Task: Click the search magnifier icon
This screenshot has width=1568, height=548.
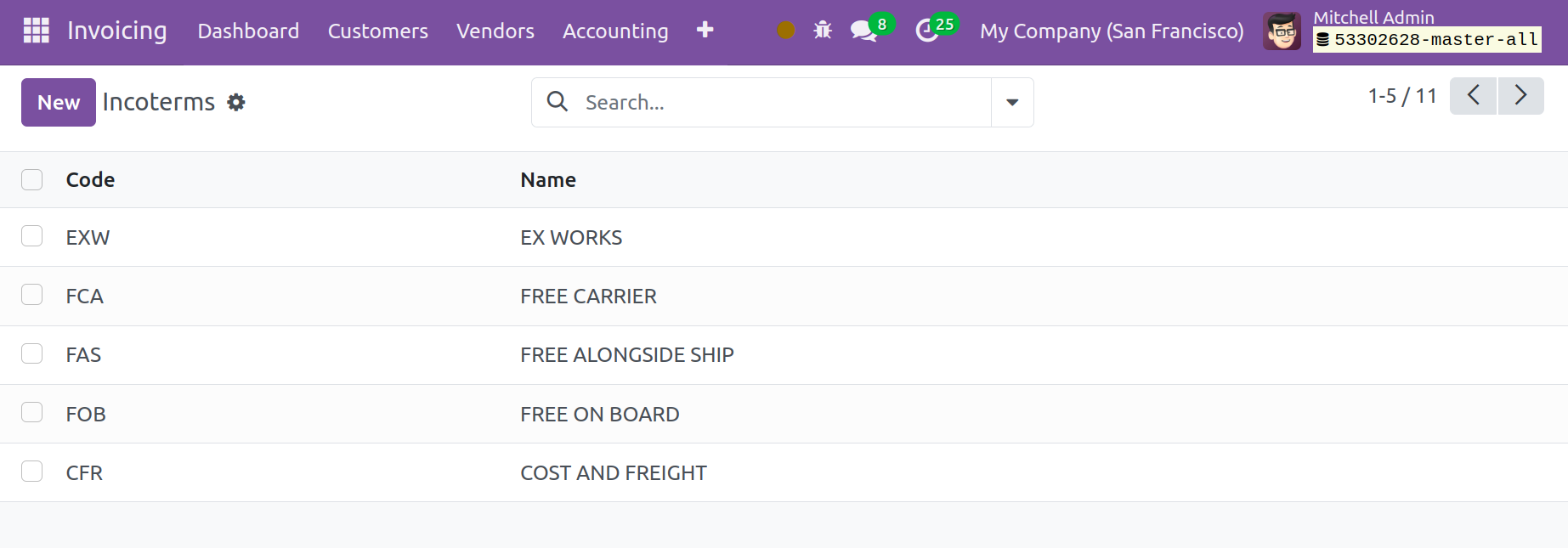Action: pyautogui.click(x=558, y=102)
